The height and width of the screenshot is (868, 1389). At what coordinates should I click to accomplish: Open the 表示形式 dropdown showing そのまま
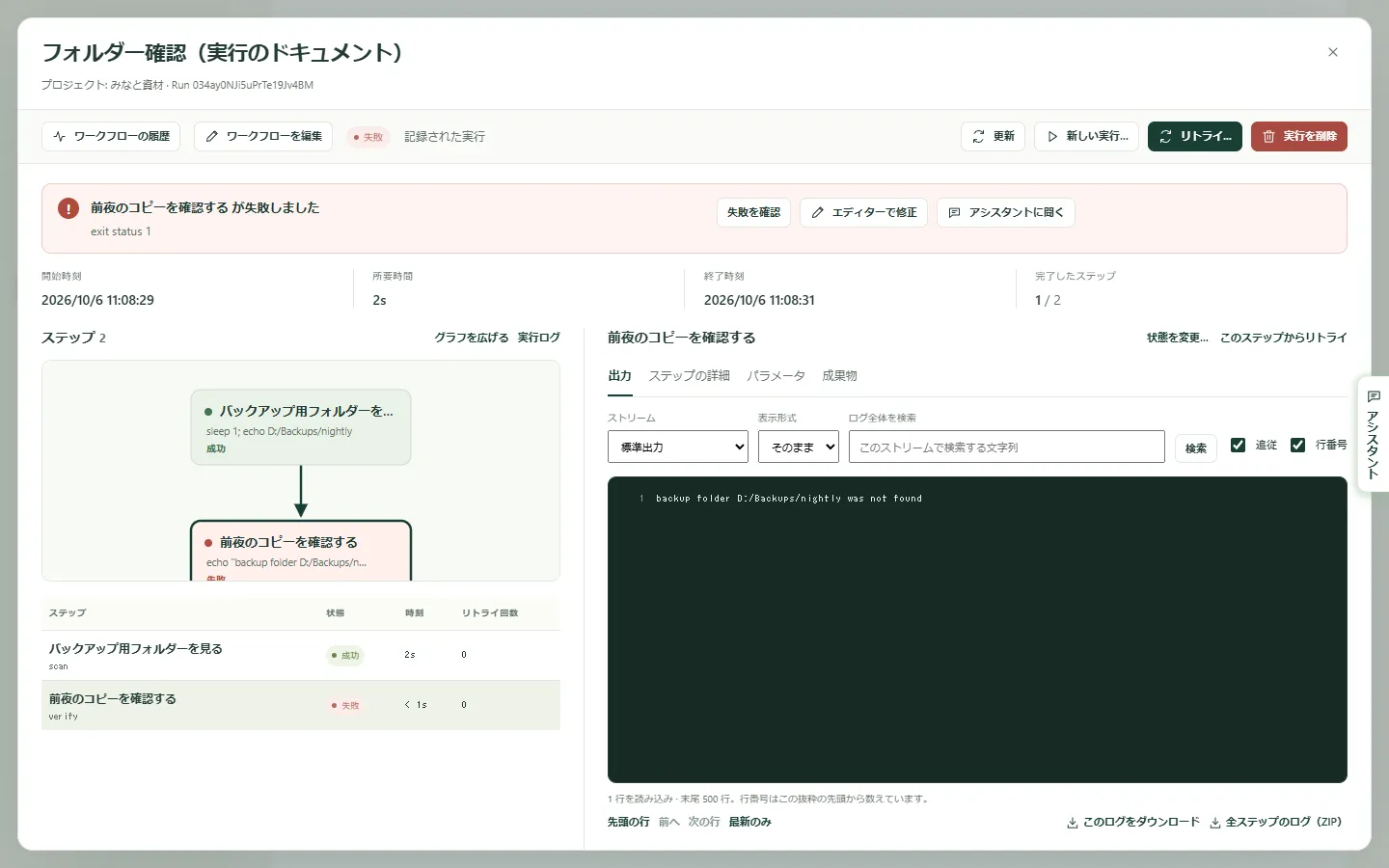coord(799,447)
